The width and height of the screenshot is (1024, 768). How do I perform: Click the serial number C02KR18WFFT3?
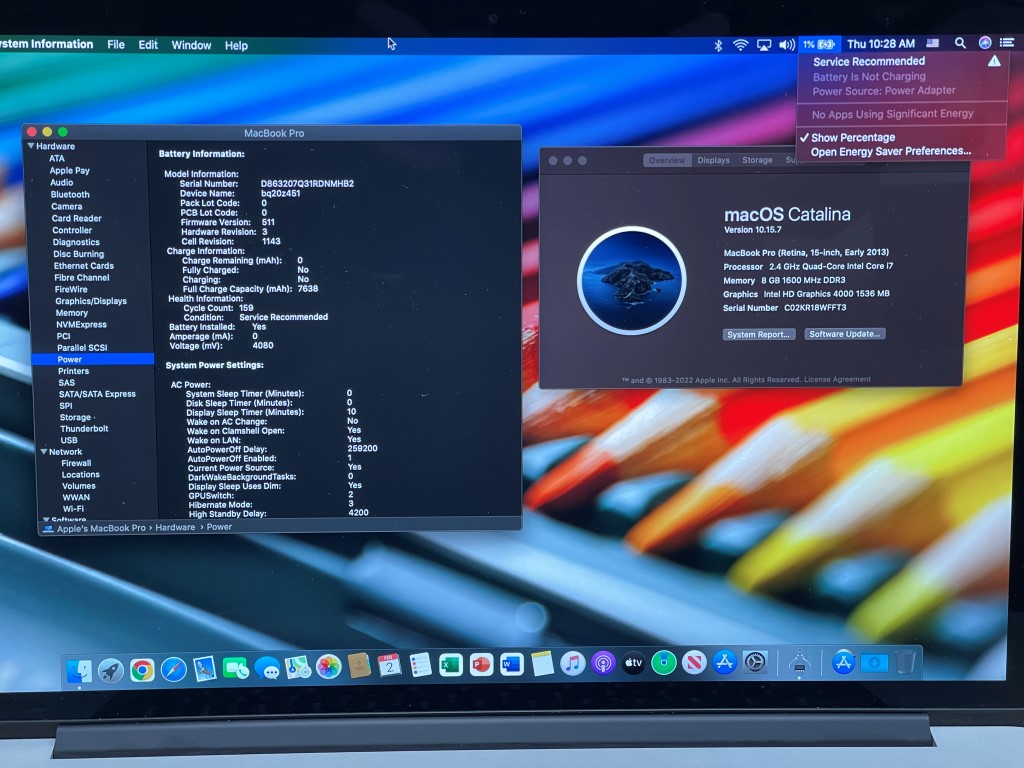(x=815, y=308)
